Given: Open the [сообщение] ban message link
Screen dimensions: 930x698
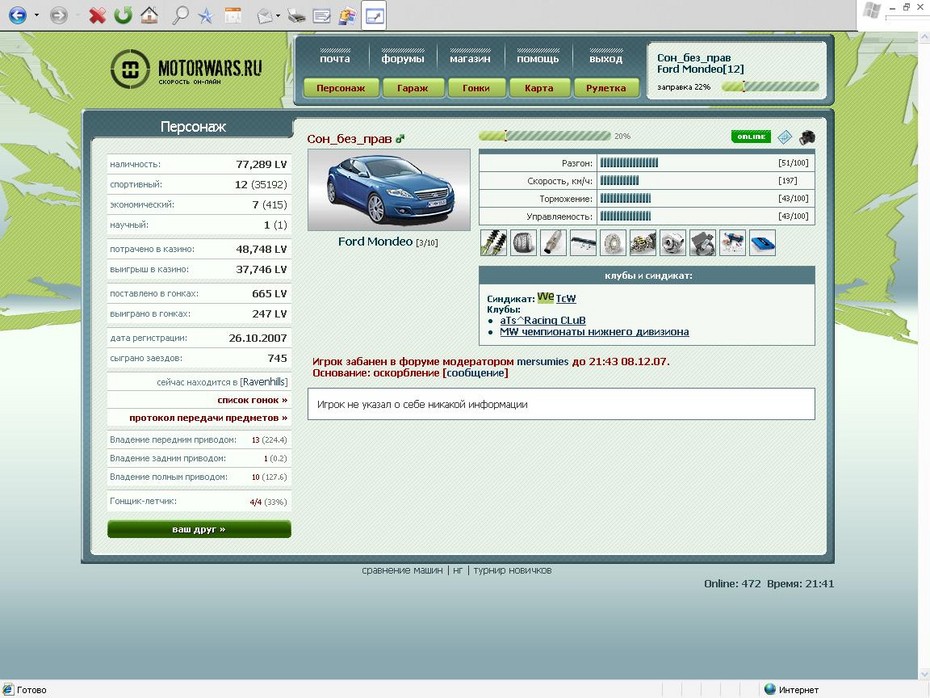Looking at the screenshot, I should coord(475,372).
